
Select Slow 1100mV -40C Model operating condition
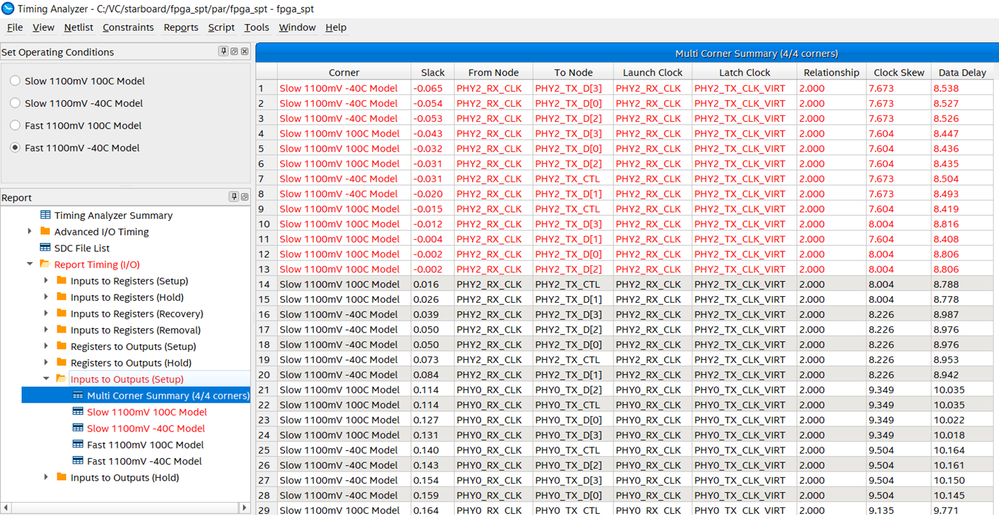click(x=16, y=103)
